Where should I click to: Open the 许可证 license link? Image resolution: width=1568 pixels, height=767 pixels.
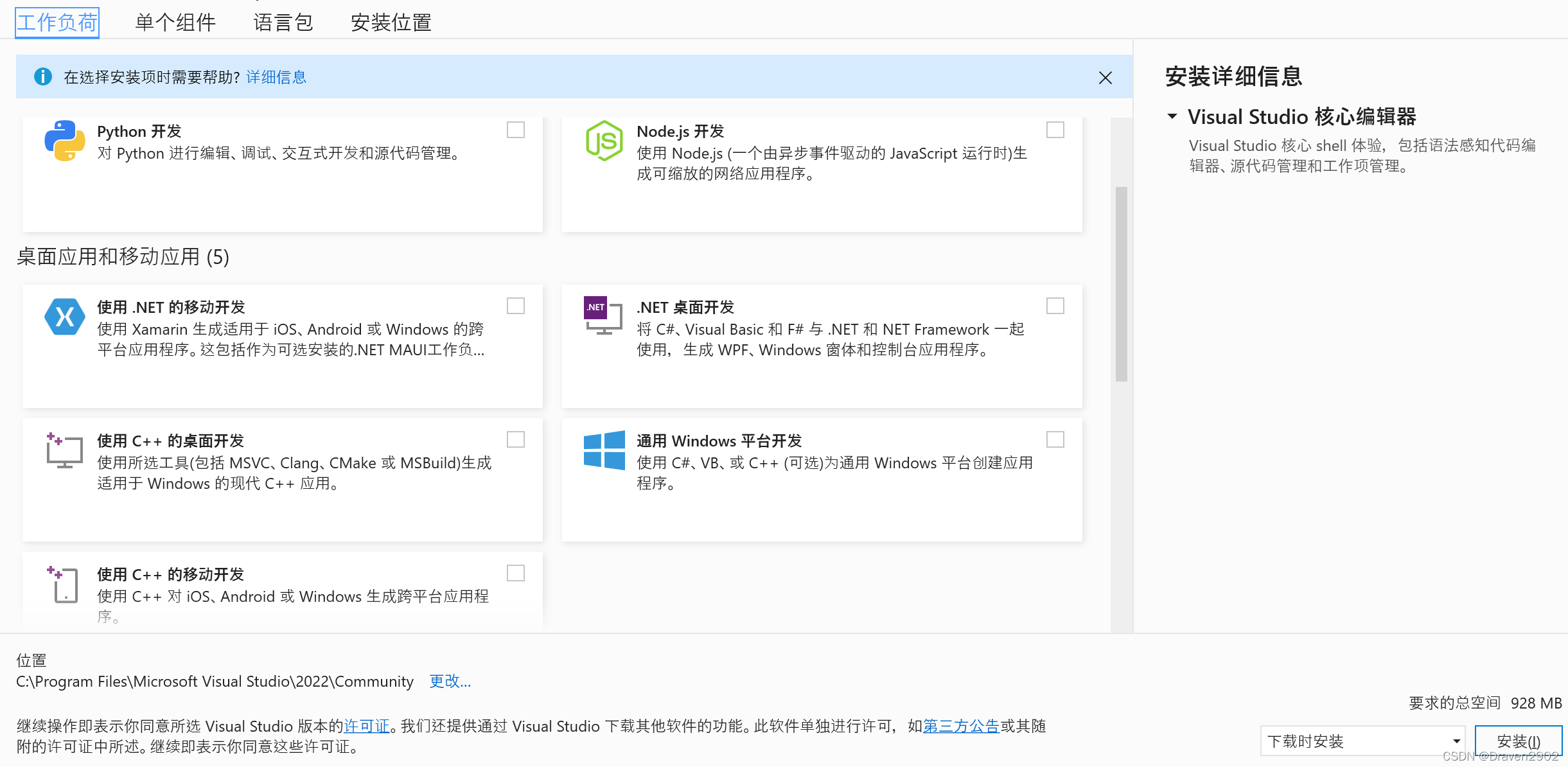[x=367, y=726]
